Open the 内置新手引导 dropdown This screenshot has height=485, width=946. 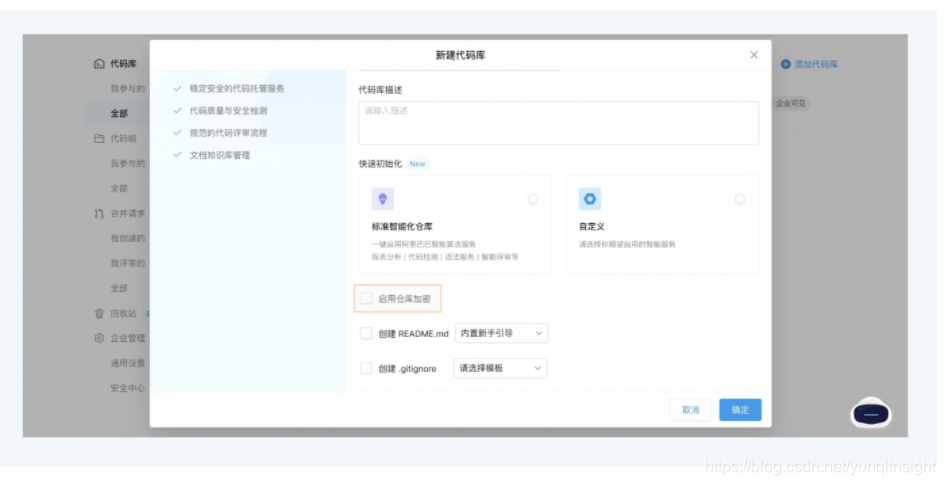click(501, 333)
